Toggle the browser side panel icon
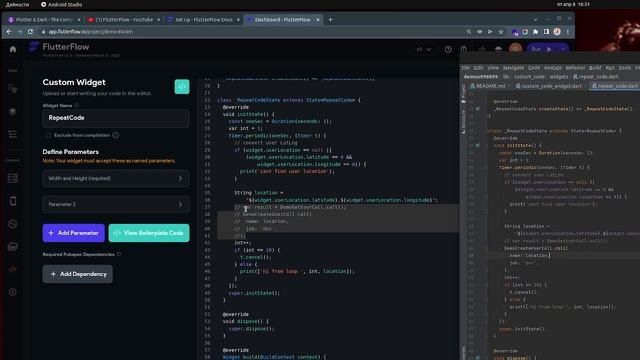 (x=546, y=31)
